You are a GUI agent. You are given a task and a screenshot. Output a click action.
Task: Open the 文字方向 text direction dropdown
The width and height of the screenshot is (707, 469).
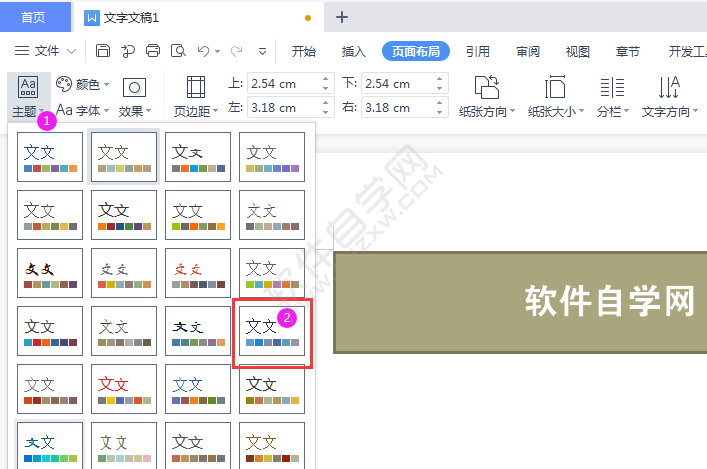point(670,97)
